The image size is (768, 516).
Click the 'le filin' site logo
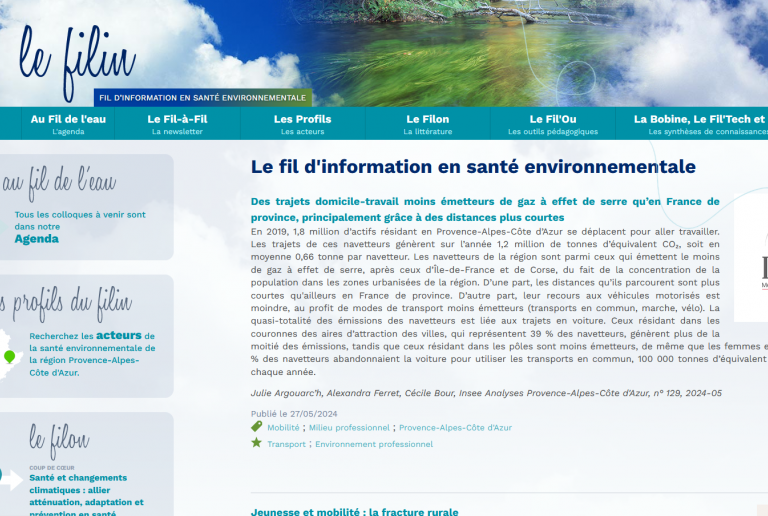click(77, 59)
